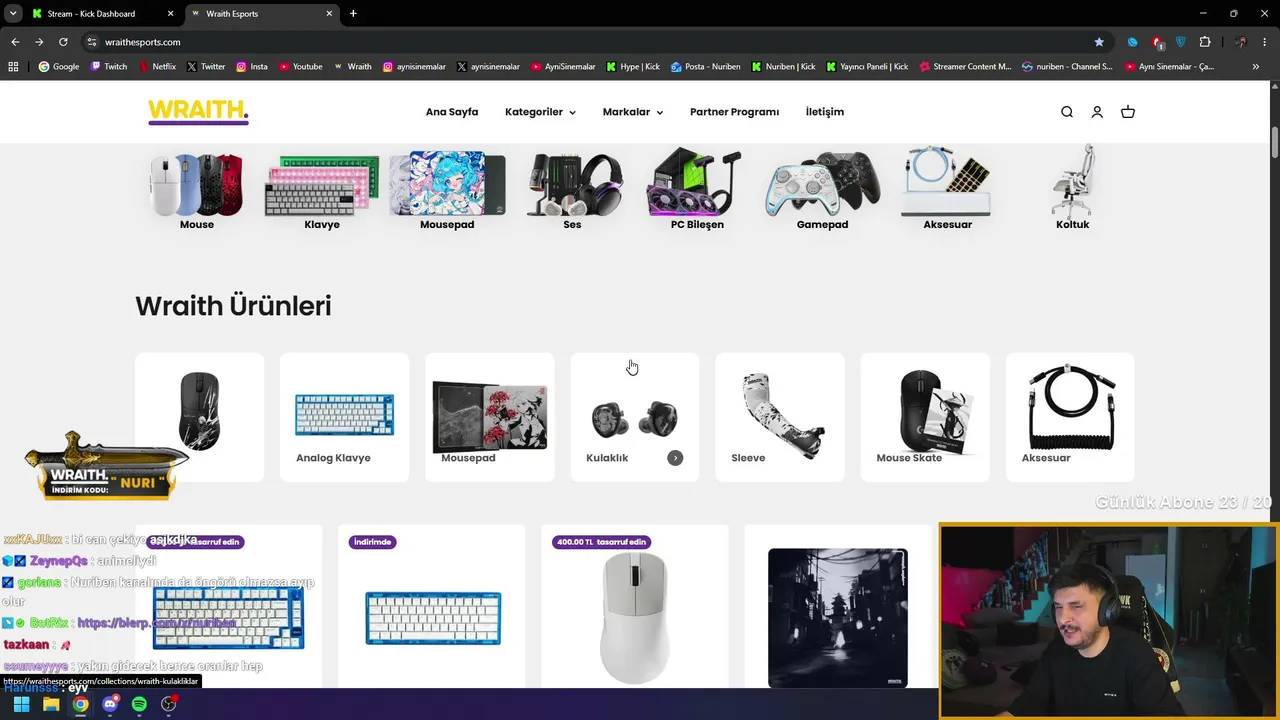Open the Chrome three-dot menu

tap(1265, 42)
